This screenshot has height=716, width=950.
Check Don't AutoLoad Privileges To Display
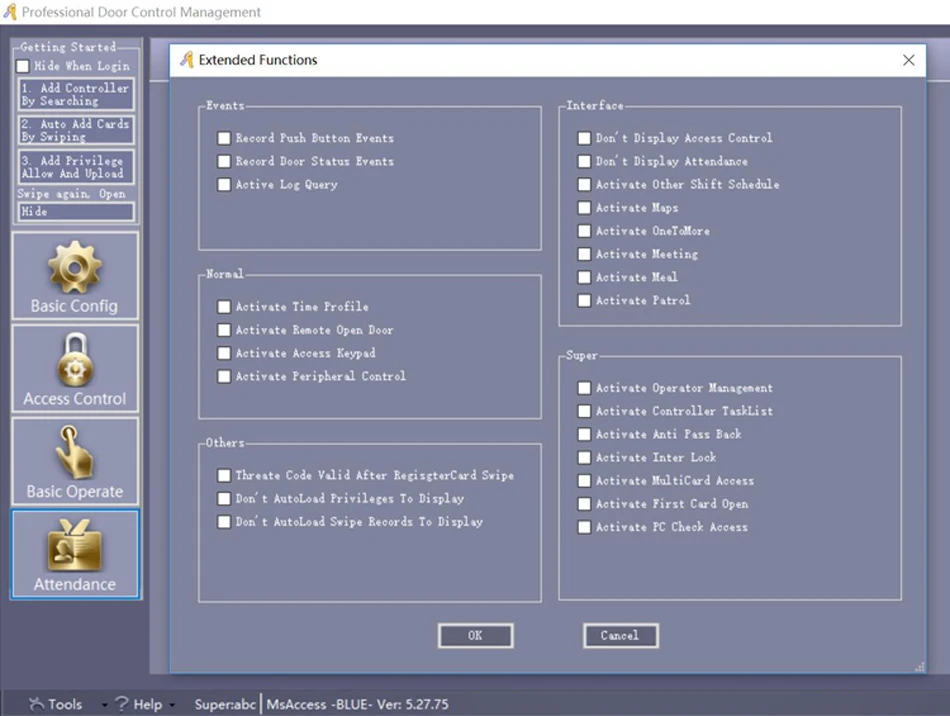224,499
